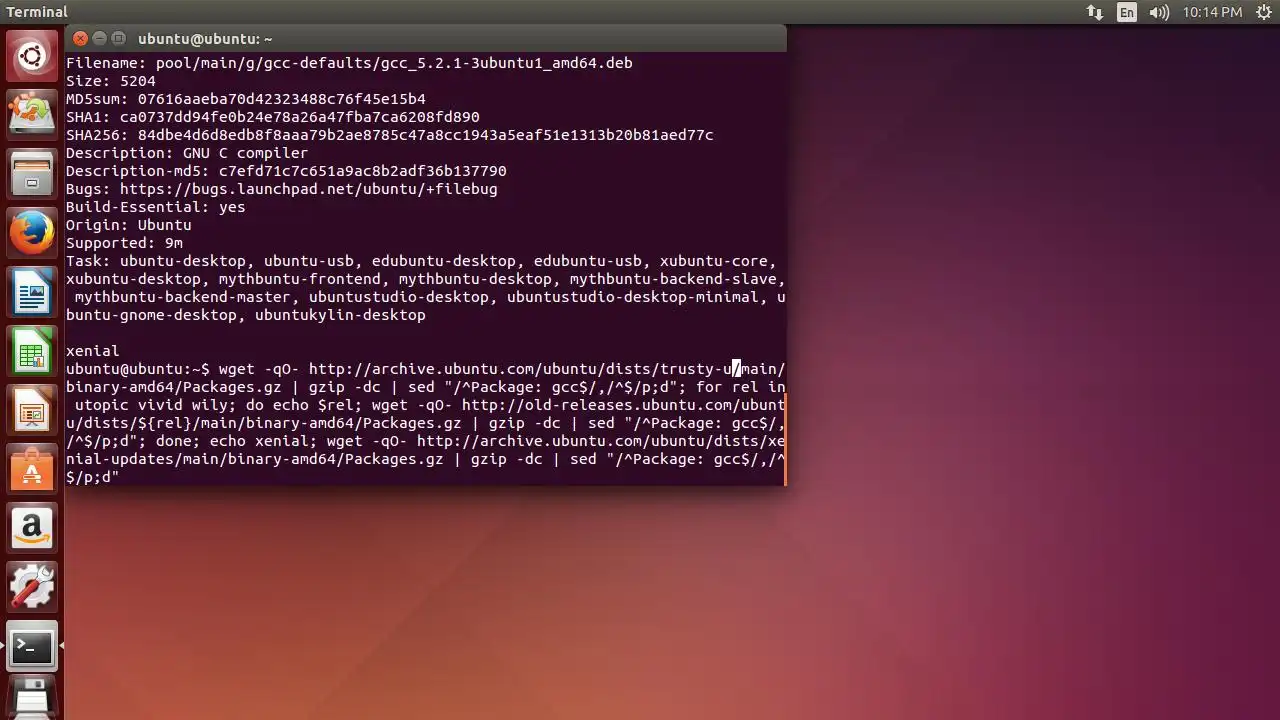The image size is (1280, 720).
Task: Click the 'Description: GNU C compiler' line
Action: tap(187, 153)
